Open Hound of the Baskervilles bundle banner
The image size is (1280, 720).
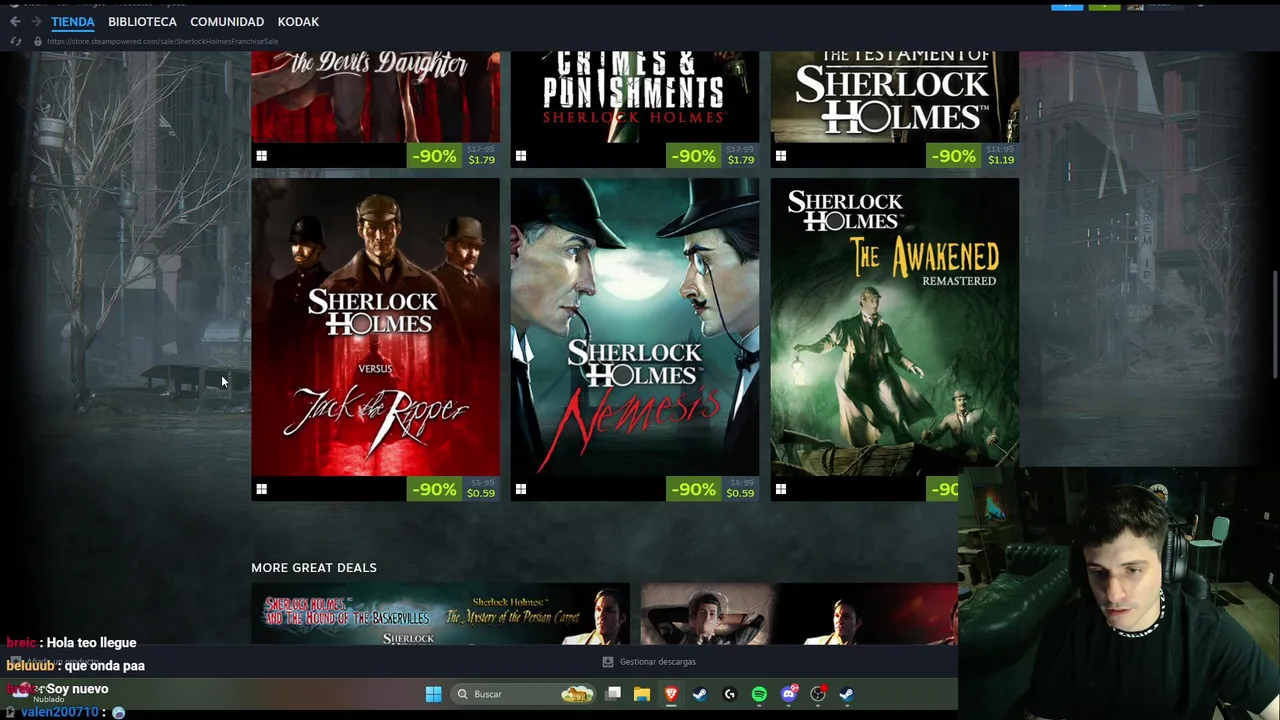point(440,614)
